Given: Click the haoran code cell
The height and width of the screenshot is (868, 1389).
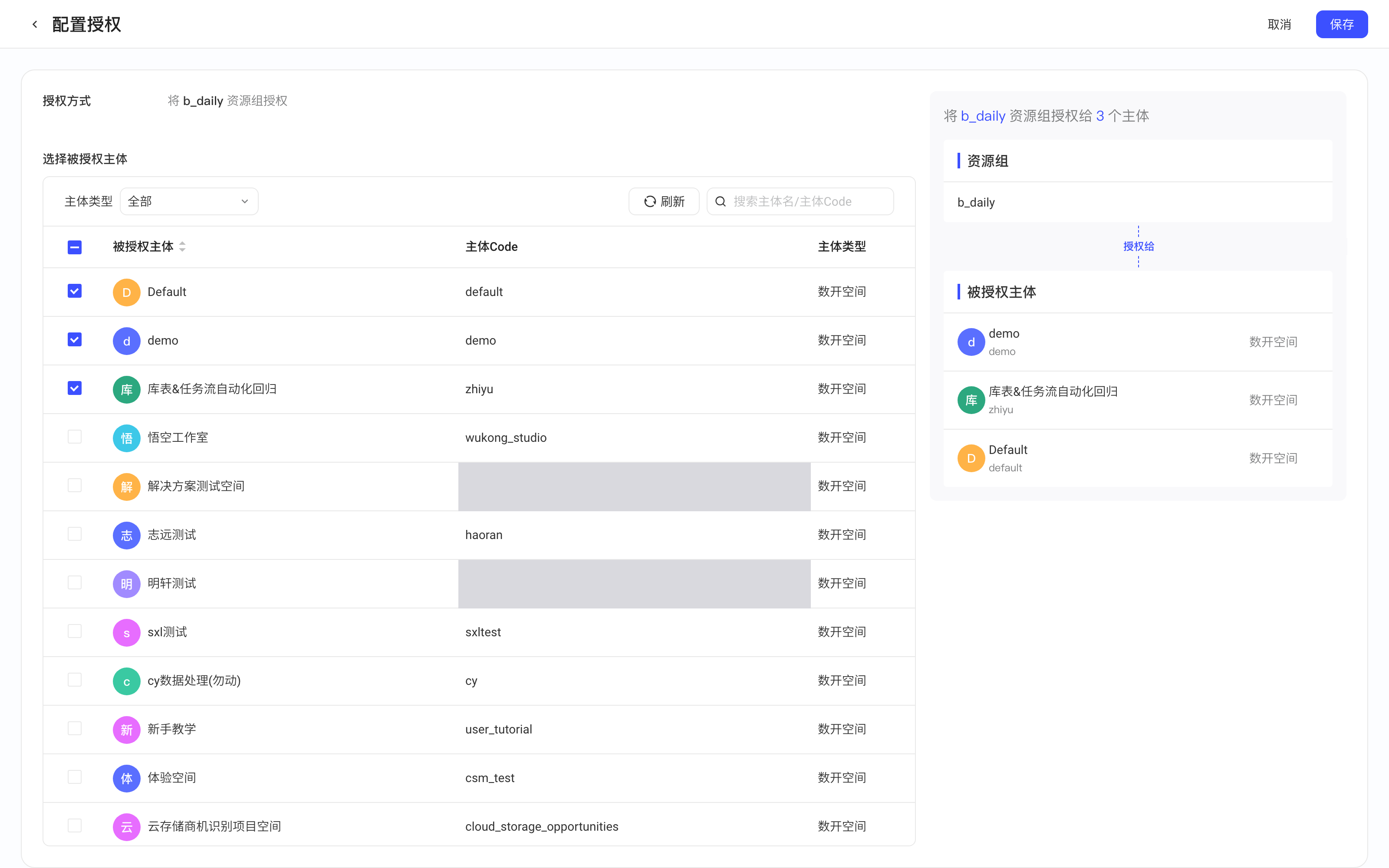Looking at the screenshot, I should pos(484,535).
